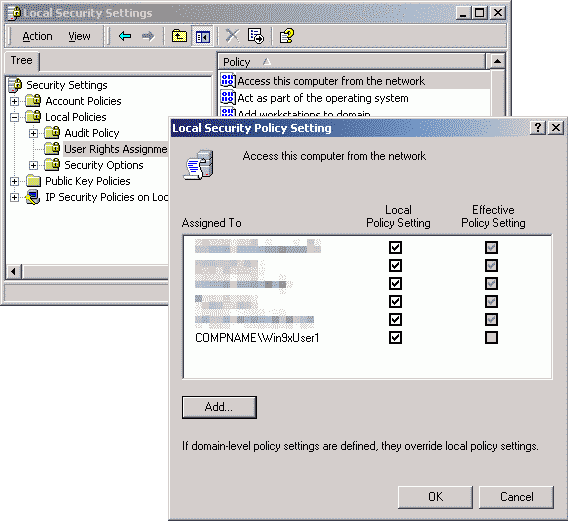Click the OK button
This screenshot has height=521, width=568.
coord(435,497)
